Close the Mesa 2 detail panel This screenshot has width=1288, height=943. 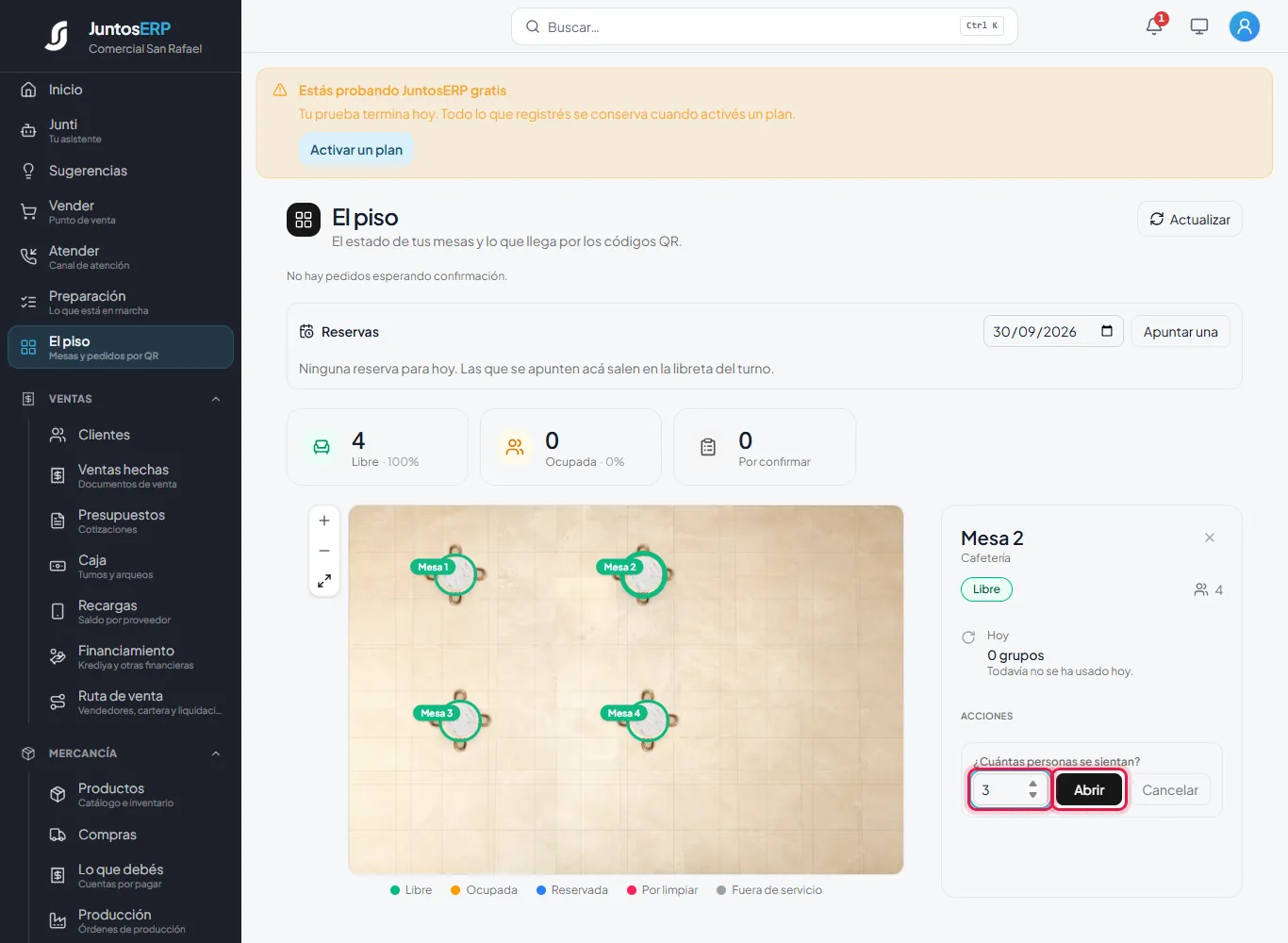click(1210, 538)
